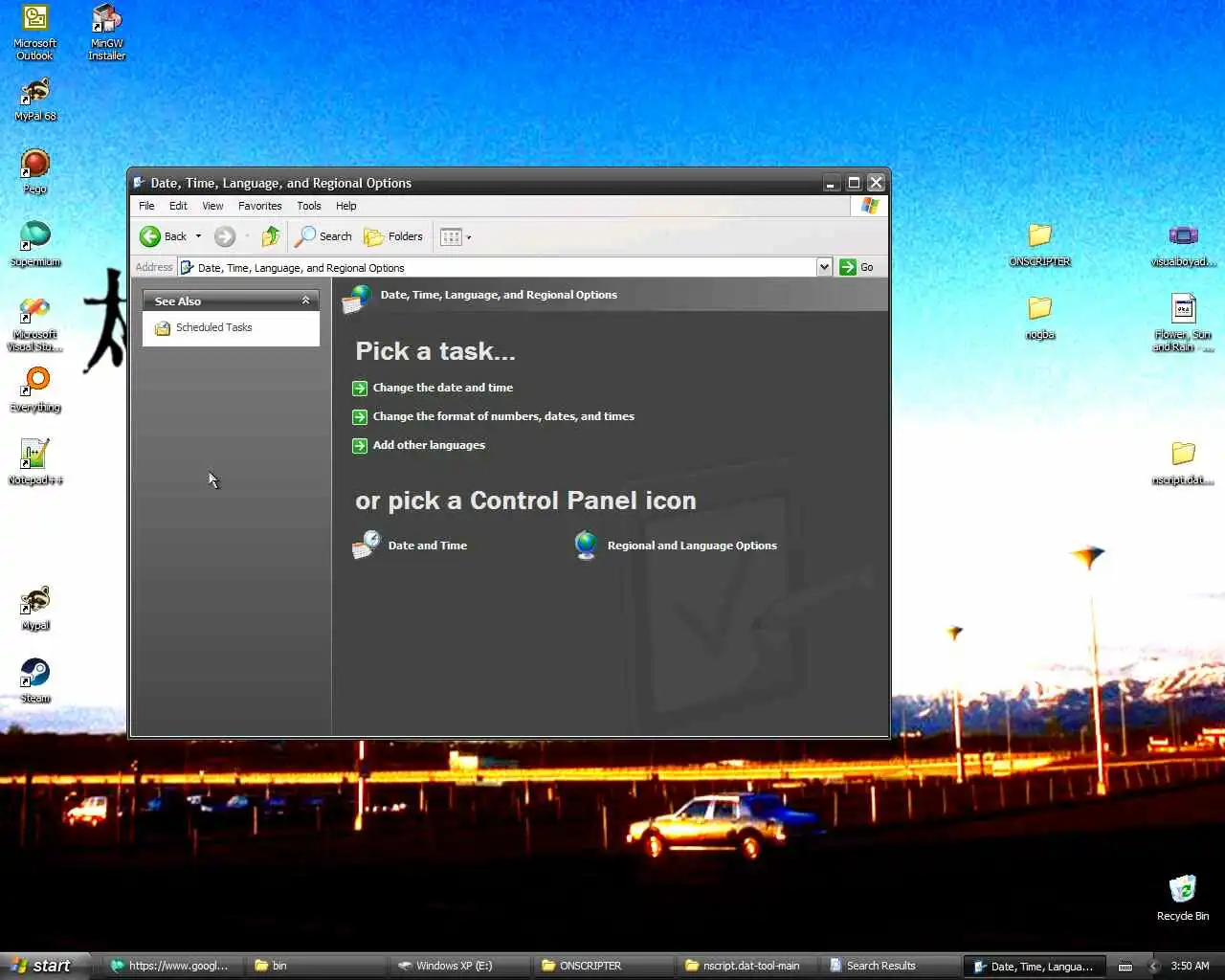Switch to bin folder taskbar button

tap(314, 966)
